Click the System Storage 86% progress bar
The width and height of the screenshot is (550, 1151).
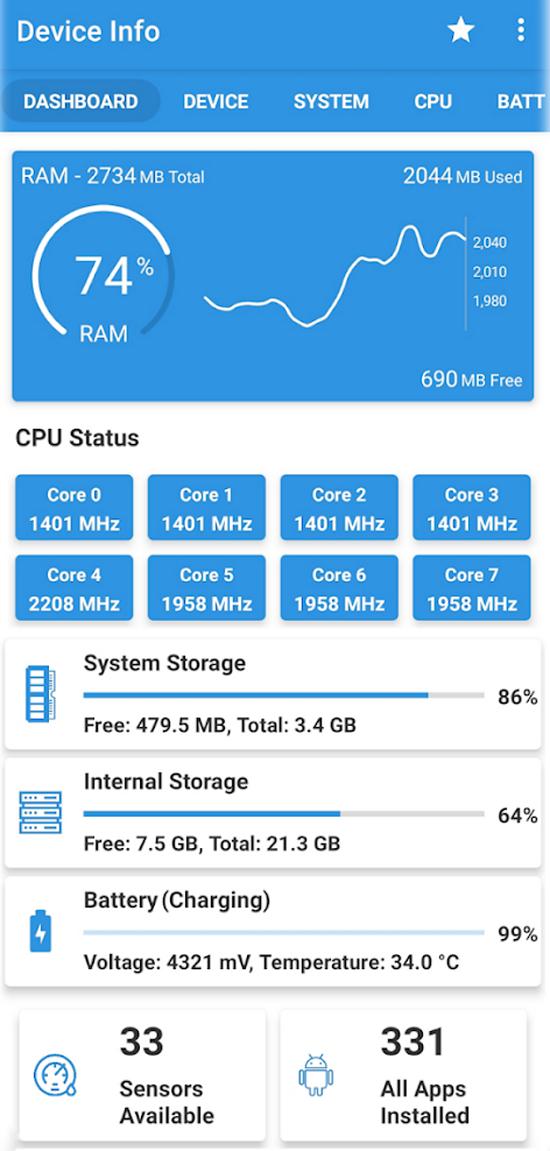(283, 695)
